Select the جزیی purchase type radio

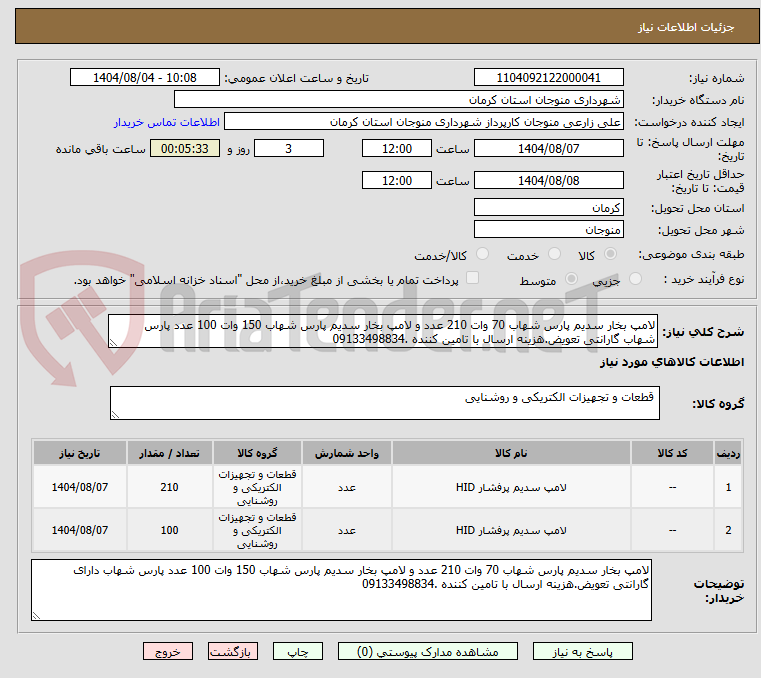[635, 279]
